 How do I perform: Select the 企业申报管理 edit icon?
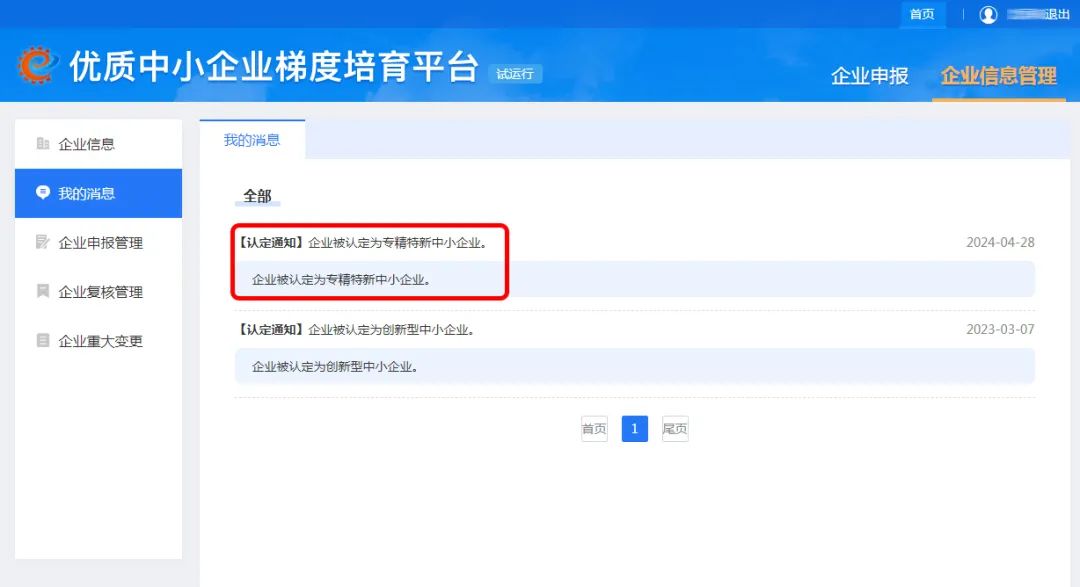point(42,242)
